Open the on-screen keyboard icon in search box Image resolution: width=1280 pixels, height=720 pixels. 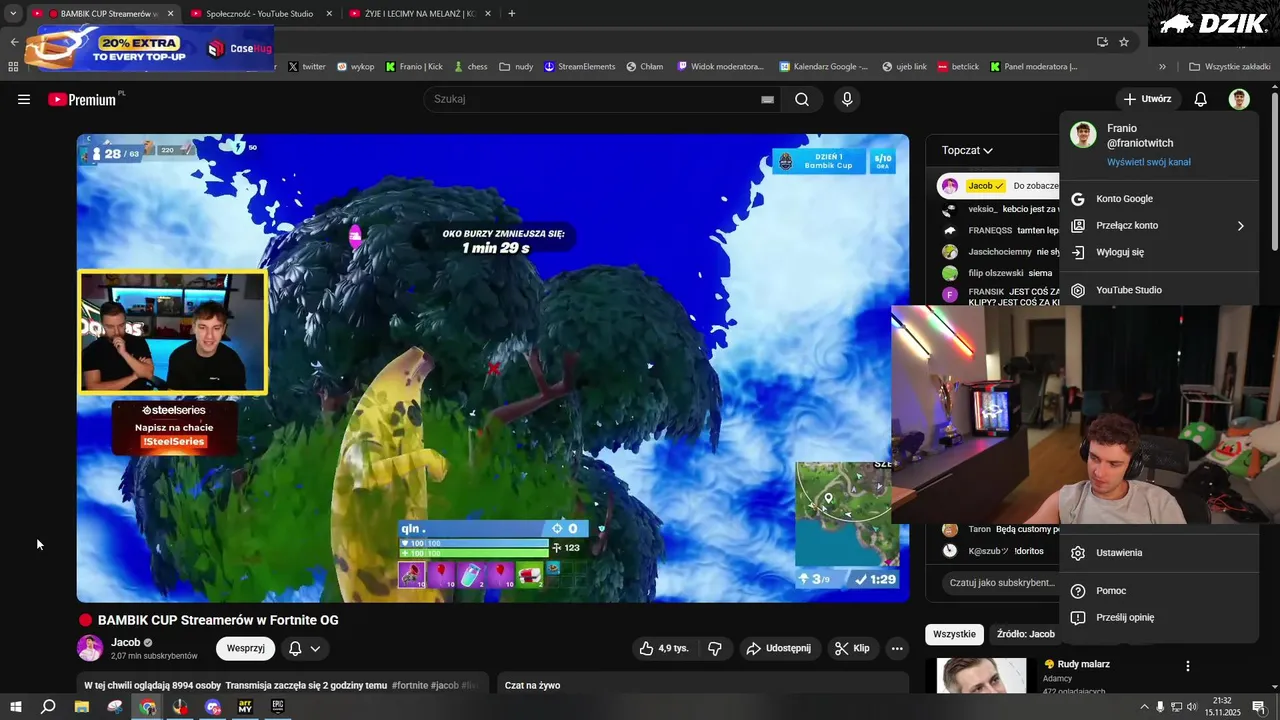(x=767, y=99)
